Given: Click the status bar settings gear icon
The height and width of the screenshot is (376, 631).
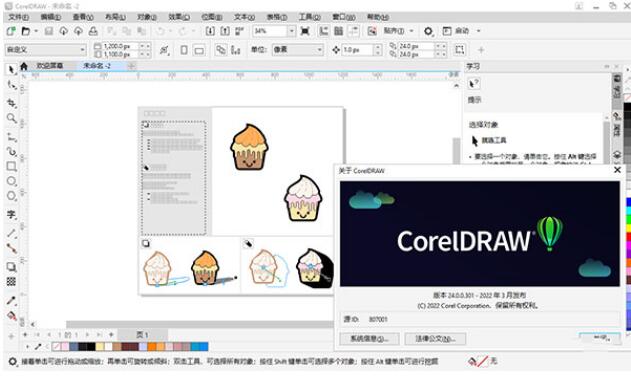Looking at the screenshot, I should [12, 362].
